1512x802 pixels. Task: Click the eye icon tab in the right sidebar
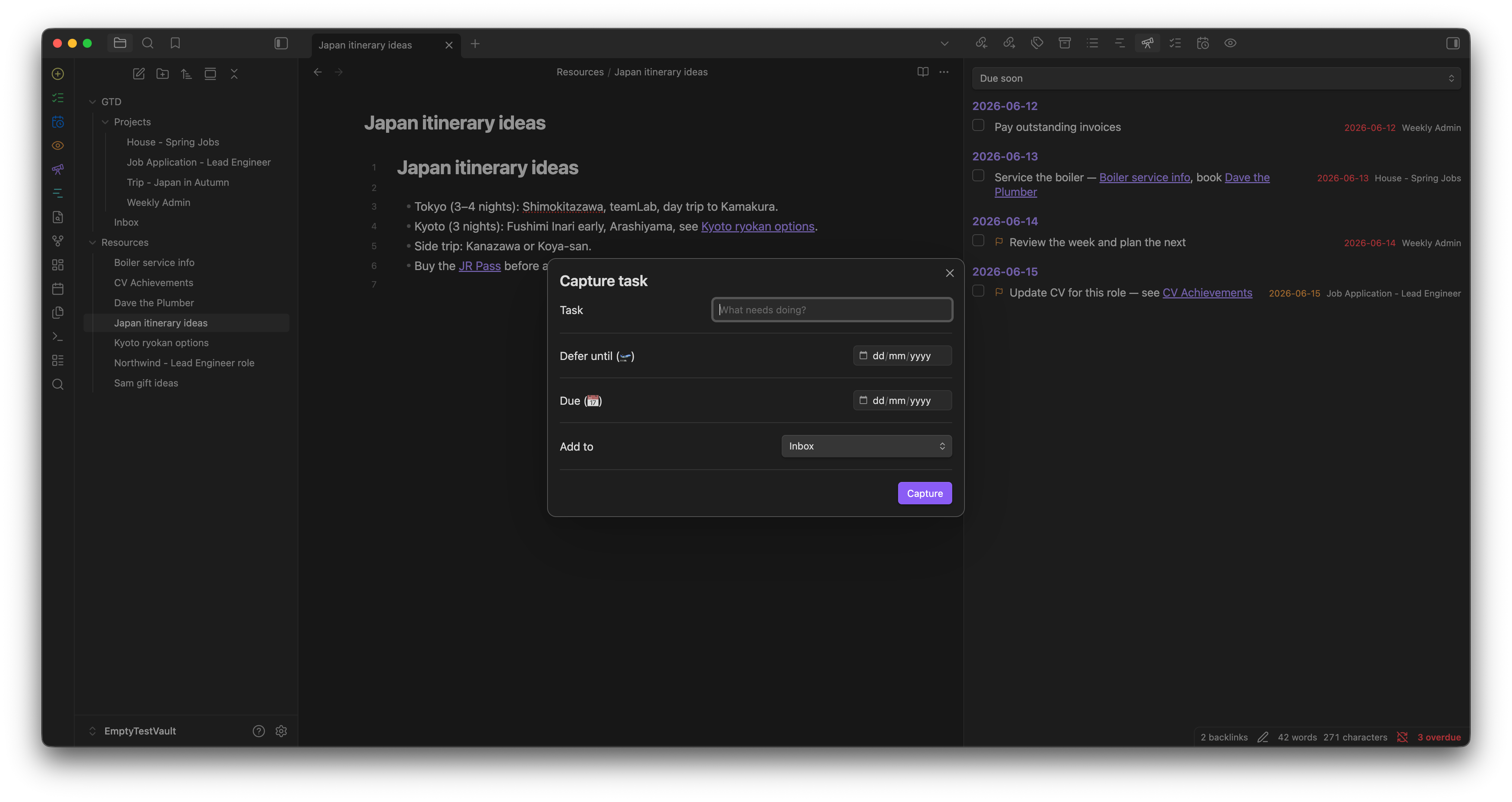1230,43
